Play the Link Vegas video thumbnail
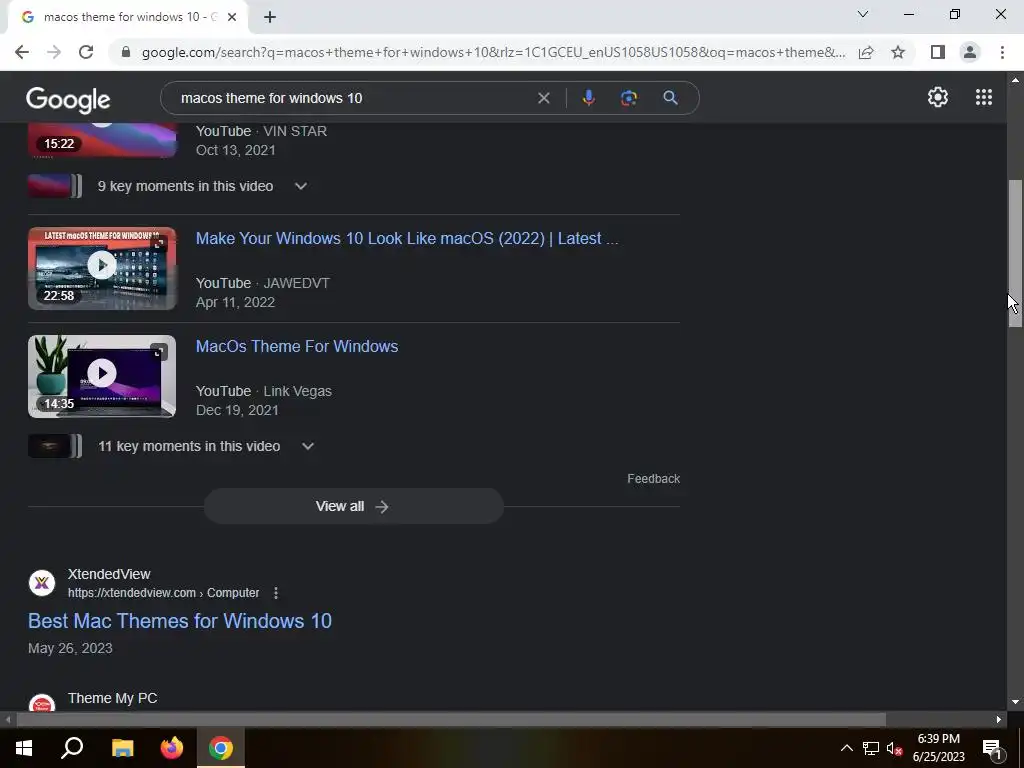Viewport: 1024px width, 768px height. pos(102,376)
